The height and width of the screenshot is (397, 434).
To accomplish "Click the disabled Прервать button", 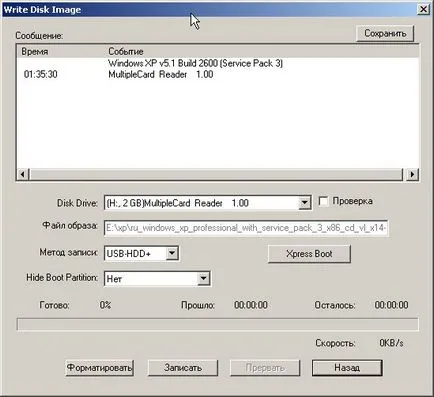I will click(x=265, y=368).
